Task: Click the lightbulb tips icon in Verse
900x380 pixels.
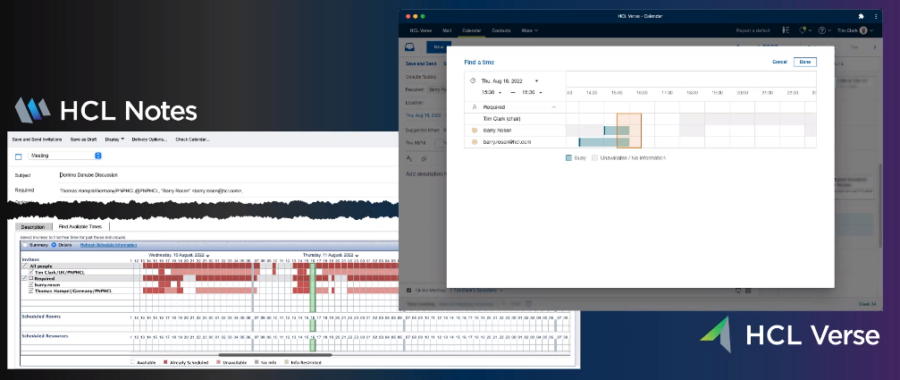Action: coord(803,30)
